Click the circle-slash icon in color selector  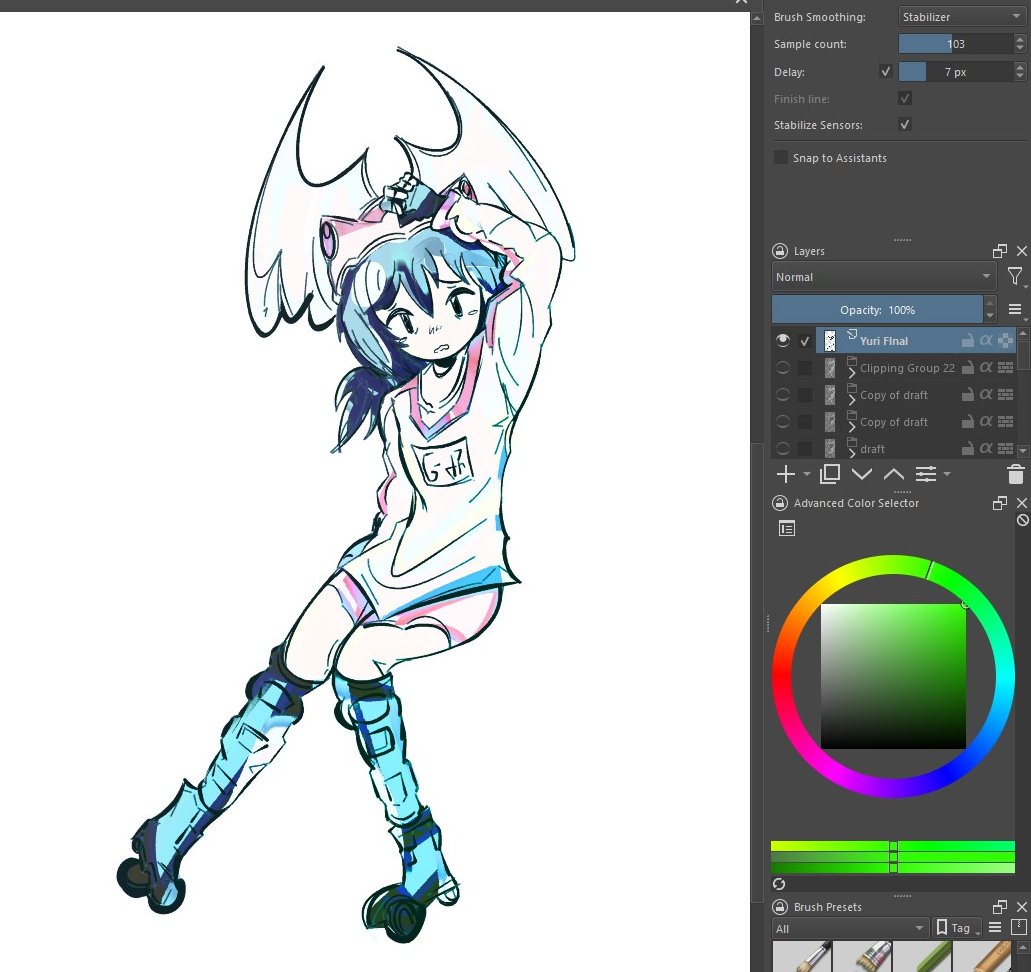point(1022,520)
